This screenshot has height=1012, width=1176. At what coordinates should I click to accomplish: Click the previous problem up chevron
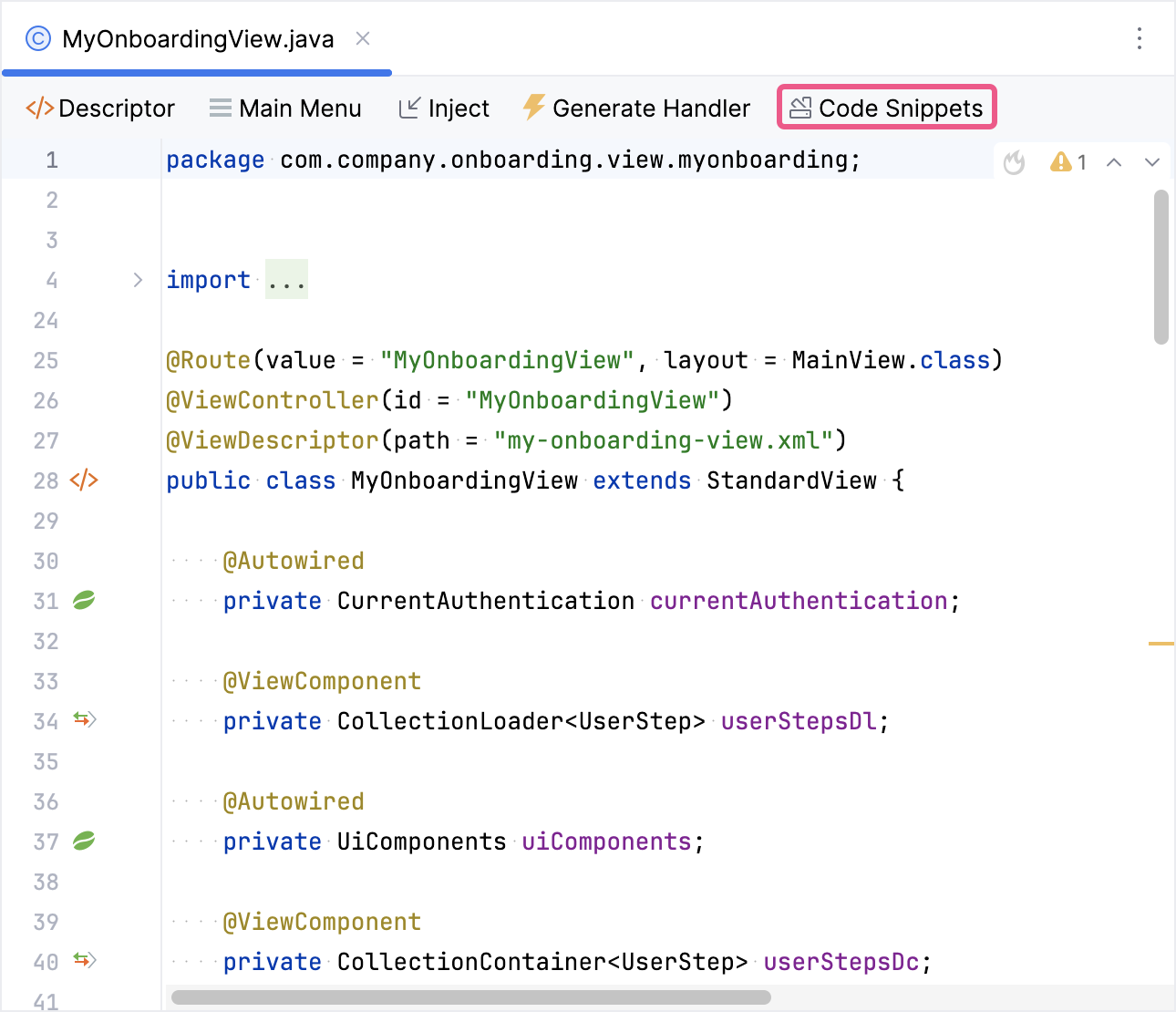[1114, 161]
